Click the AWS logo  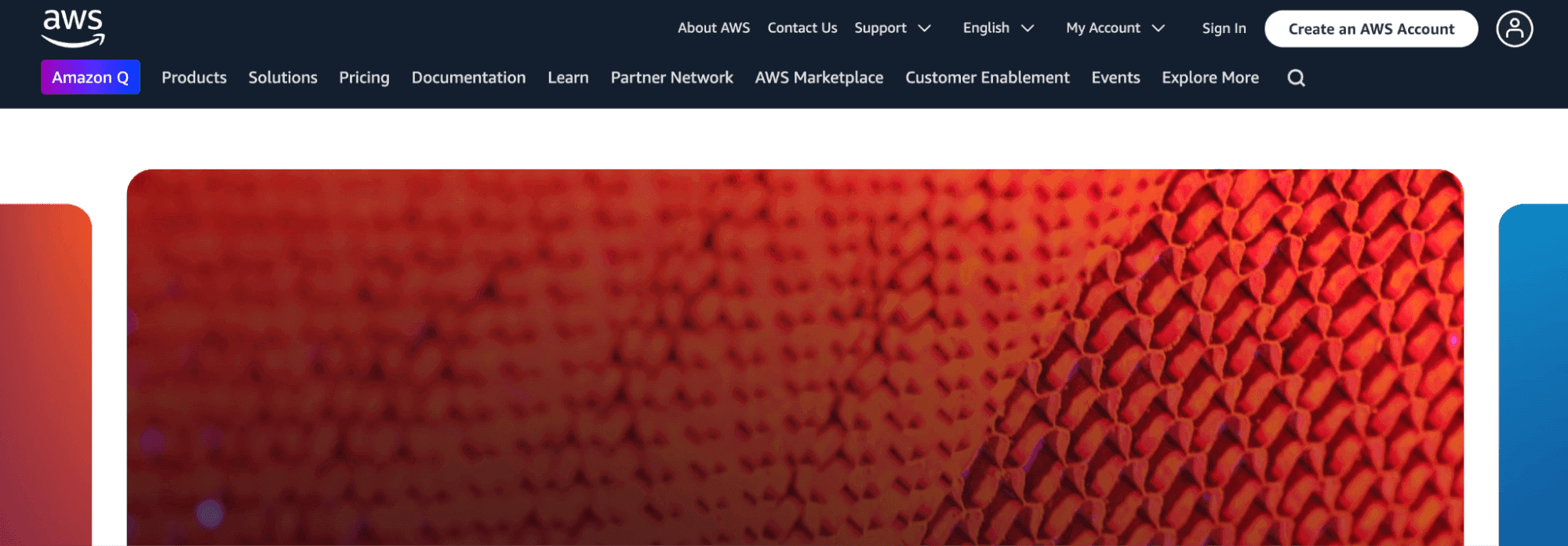pyautogui.click(x=73, y=28)
